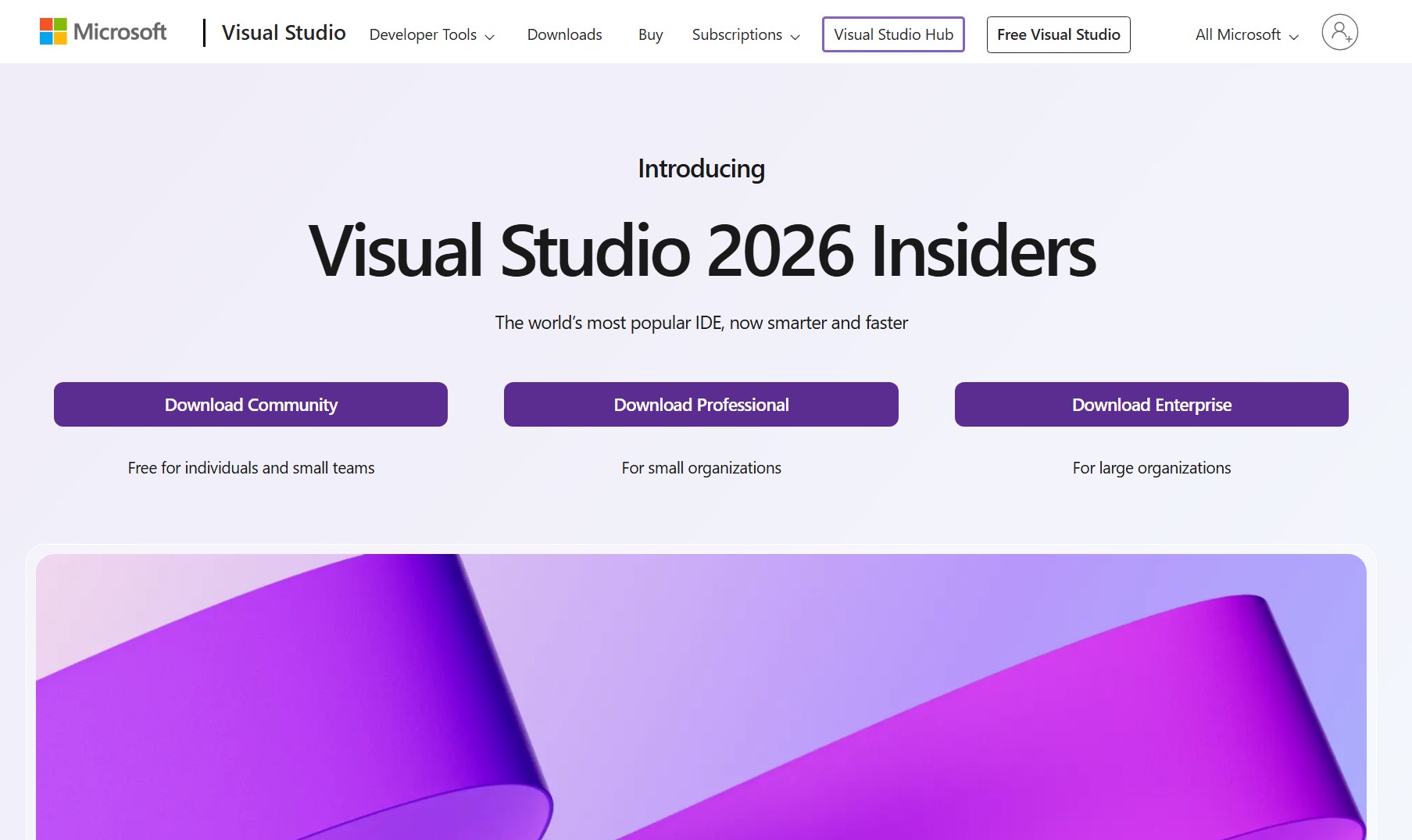Click the Developer Tools chevron arrow

pyautogui.click(x=490, y=37)
